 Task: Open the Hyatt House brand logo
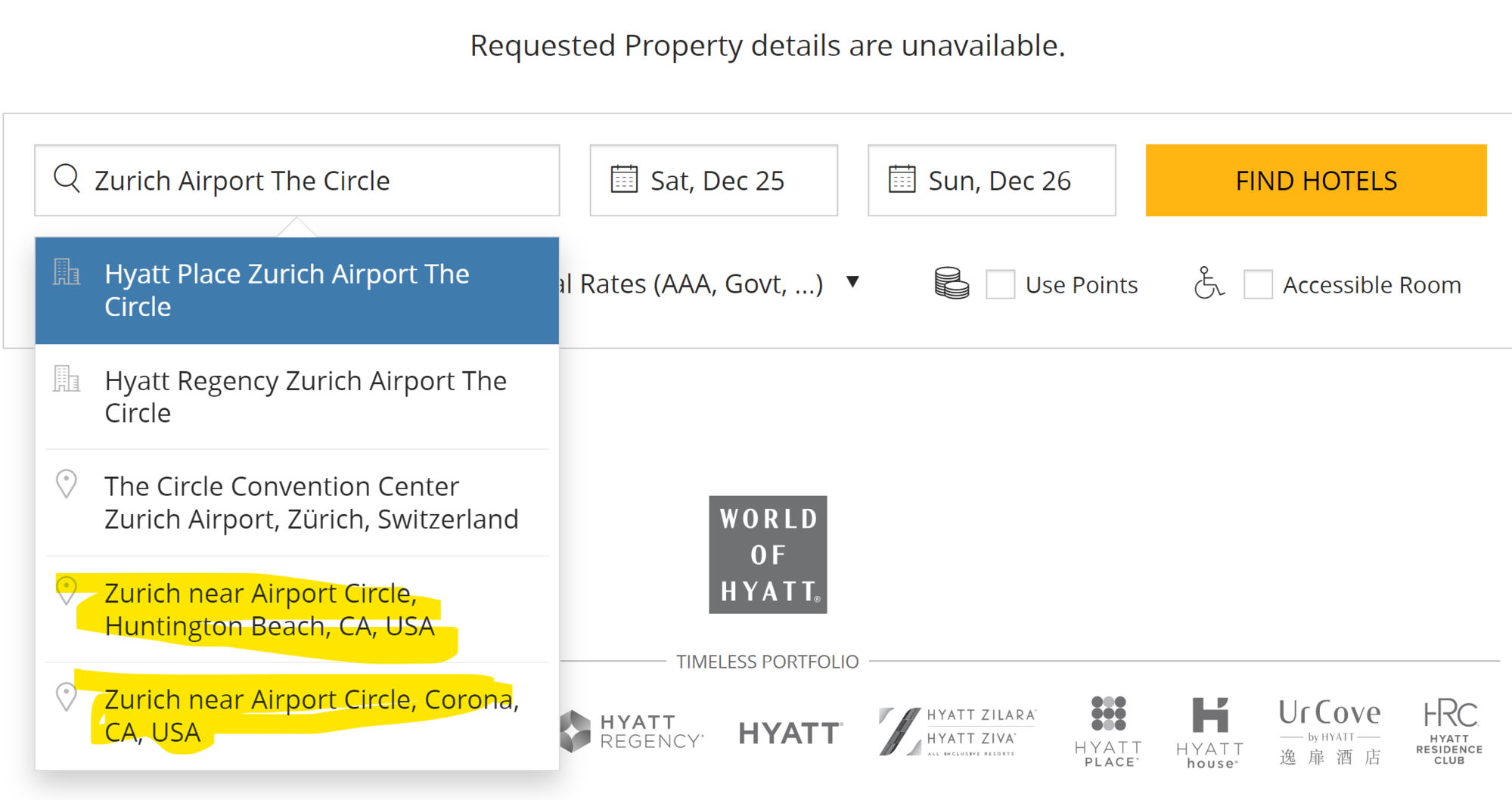tap(1209, 732)
